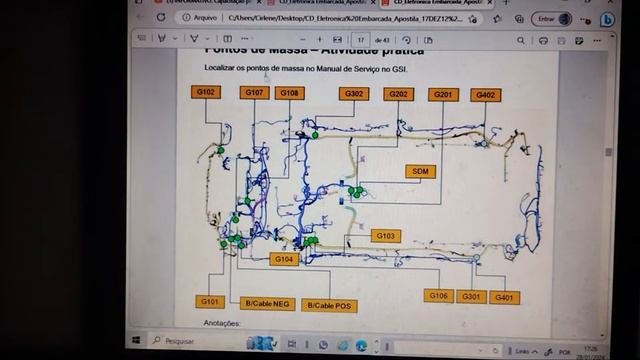Click the B/Cable POS label

pos(329,306)
